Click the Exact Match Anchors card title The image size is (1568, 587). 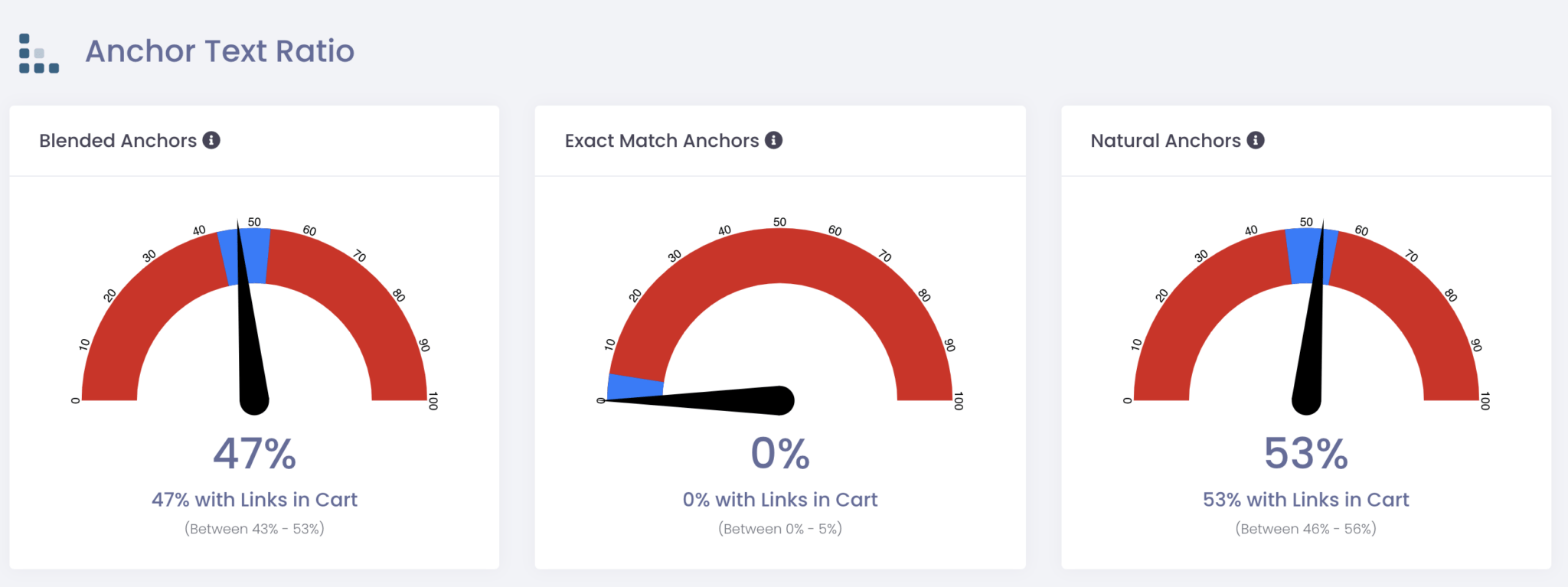[x=661, y=141]
